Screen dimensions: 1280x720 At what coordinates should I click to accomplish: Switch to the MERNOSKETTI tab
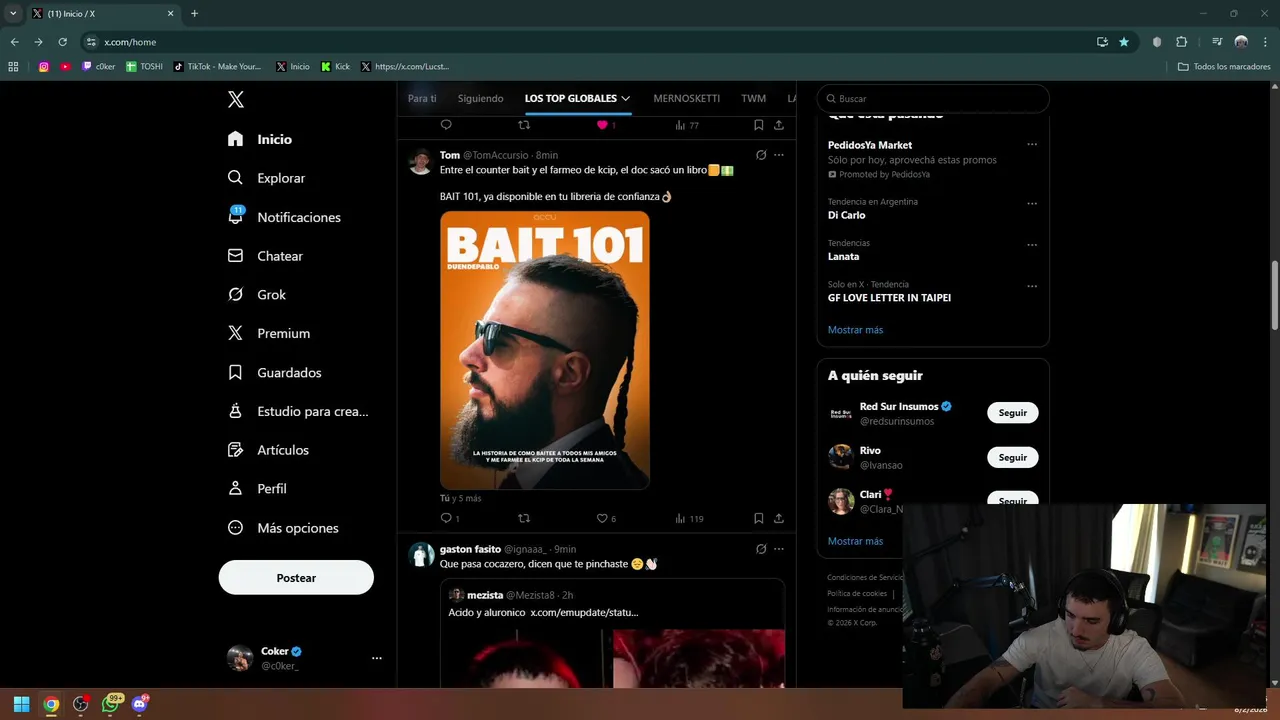point(686,98)
